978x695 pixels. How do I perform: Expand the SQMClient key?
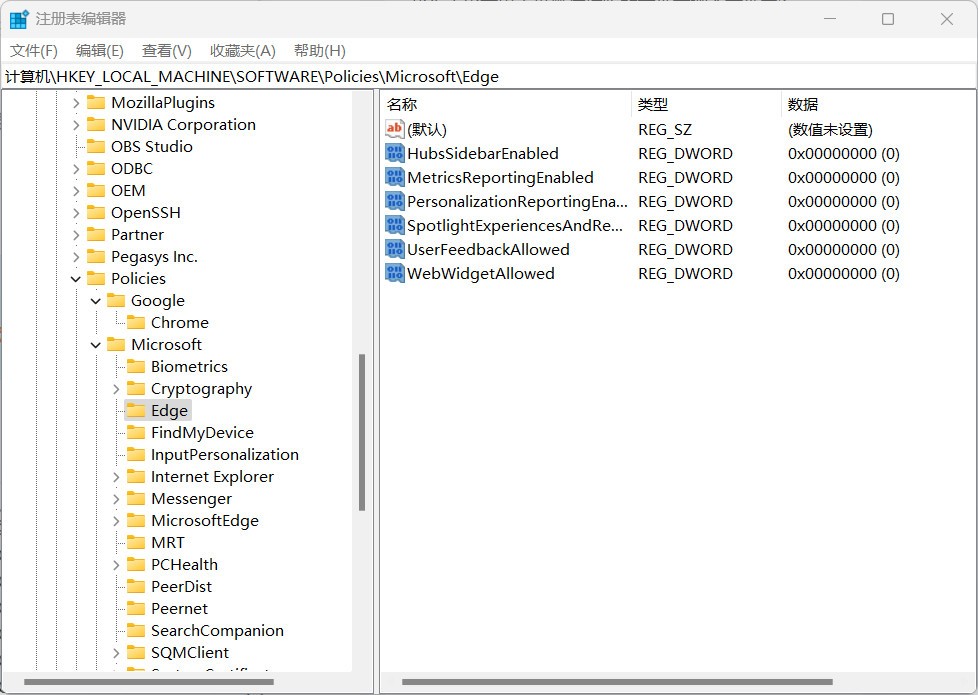coord(116,653)
